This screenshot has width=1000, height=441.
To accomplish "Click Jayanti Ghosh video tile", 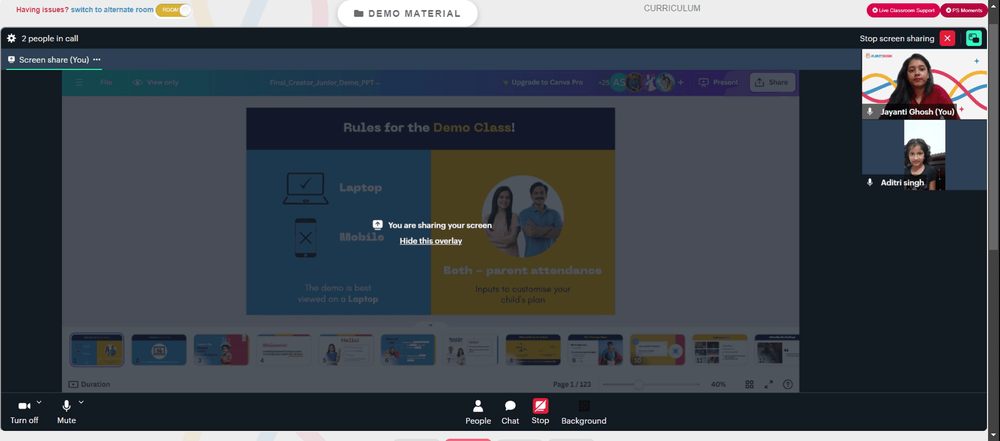I will point(924,84).
